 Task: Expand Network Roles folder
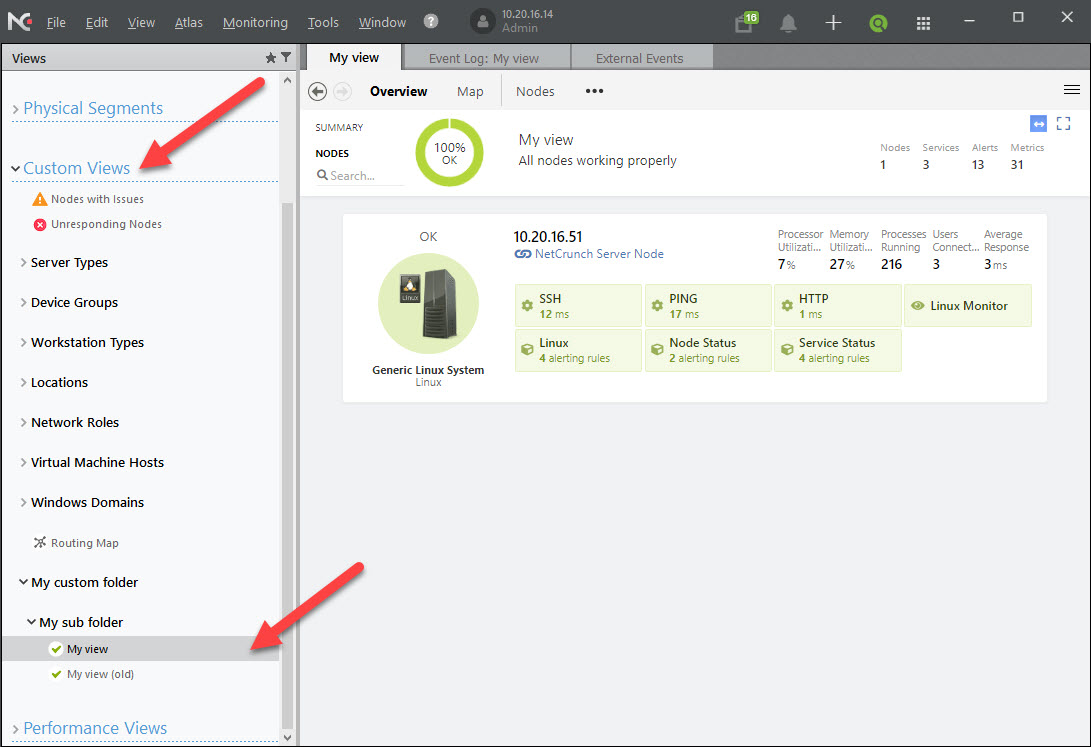23,422
